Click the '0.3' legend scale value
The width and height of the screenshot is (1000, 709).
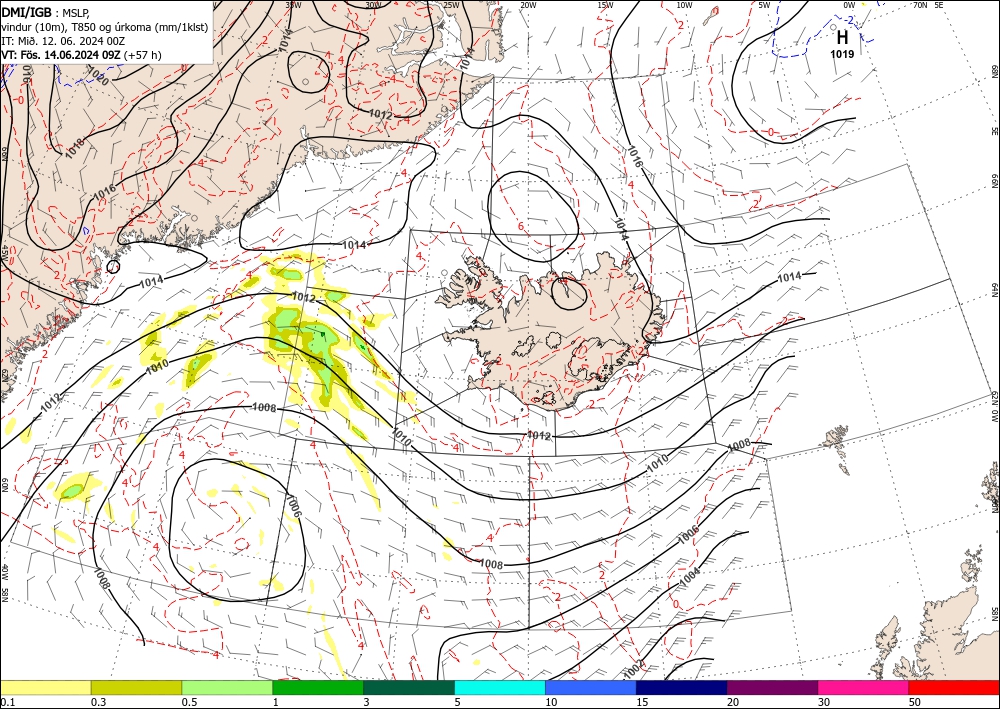[x=98, y=702]
